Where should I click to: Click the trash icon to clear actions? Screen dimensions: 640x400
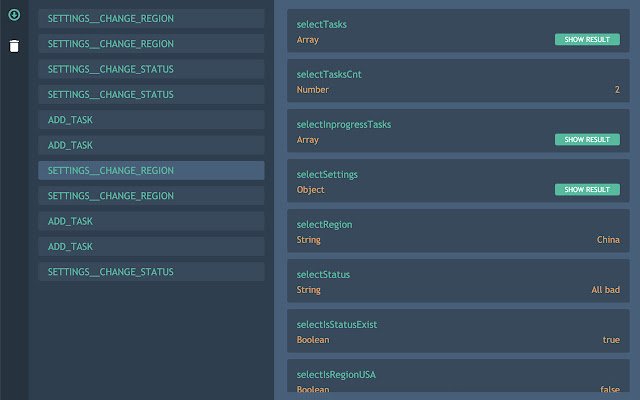point(14,46)
